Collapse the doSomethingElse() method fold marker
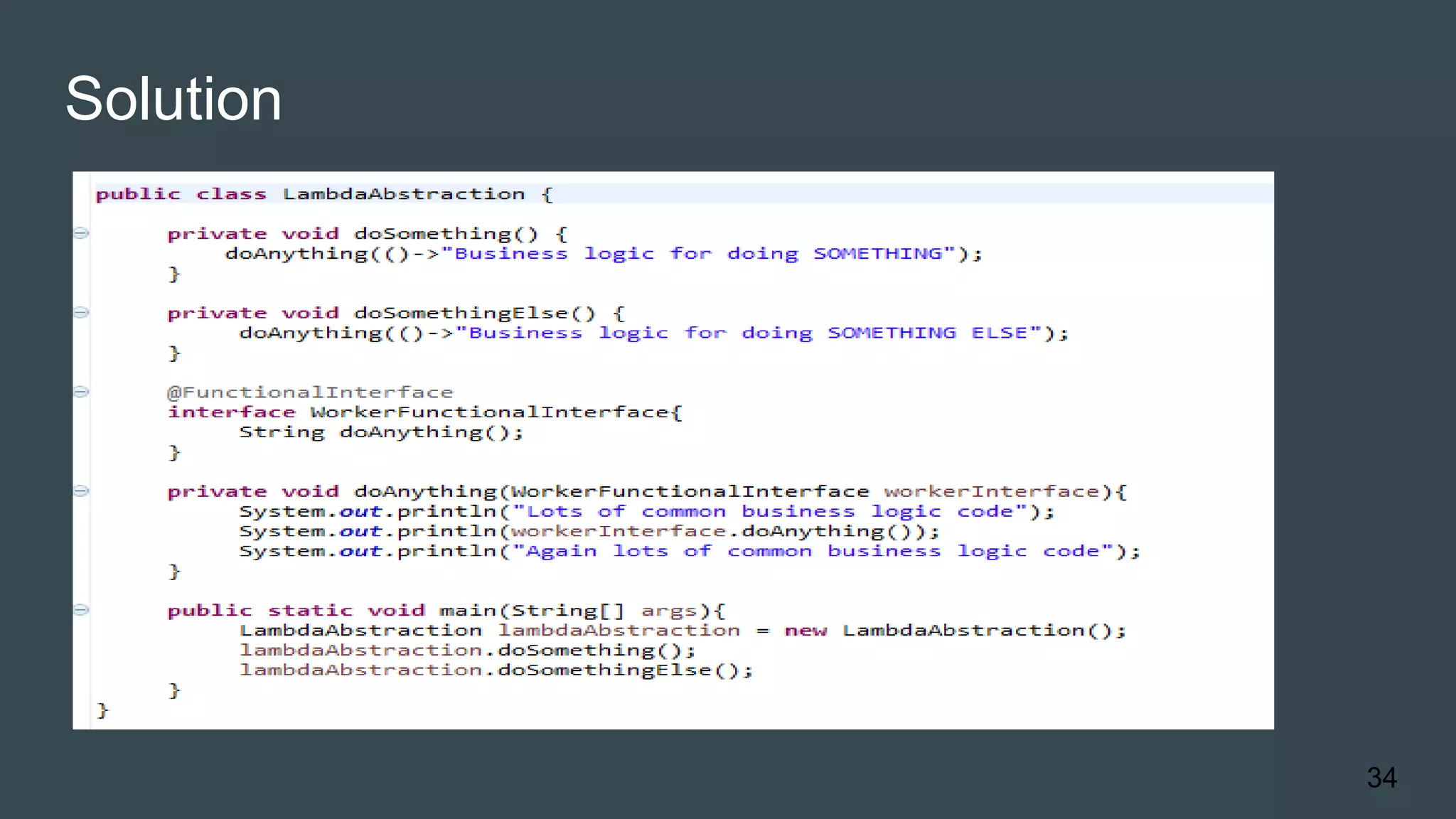This screenshot has height=819, width=1456. click(x=81, y=313)
